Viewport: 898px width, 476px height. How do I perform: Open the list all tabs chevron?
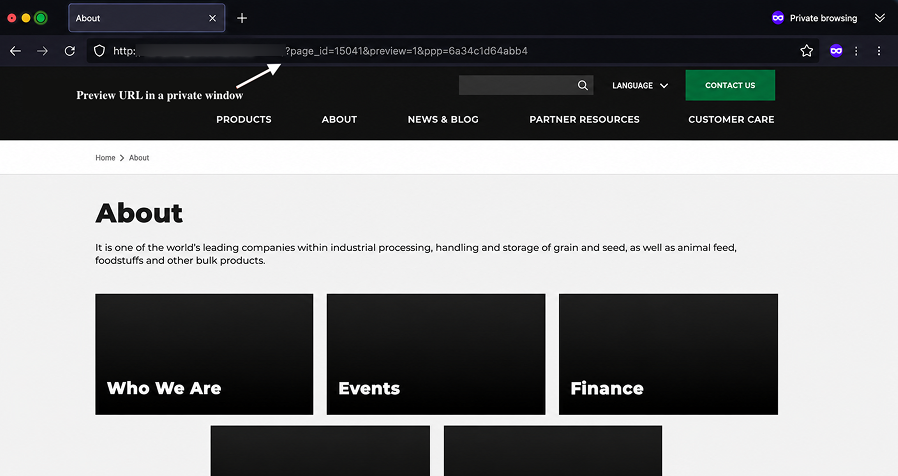880,18
